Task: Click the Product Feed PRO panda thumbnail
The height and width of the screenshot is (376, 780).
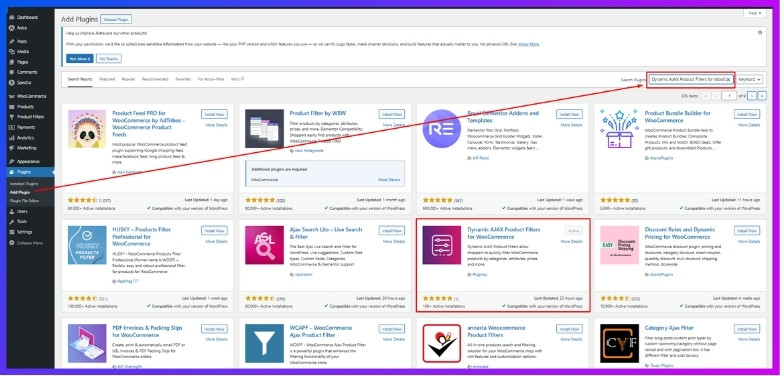Action: point(87,129)
